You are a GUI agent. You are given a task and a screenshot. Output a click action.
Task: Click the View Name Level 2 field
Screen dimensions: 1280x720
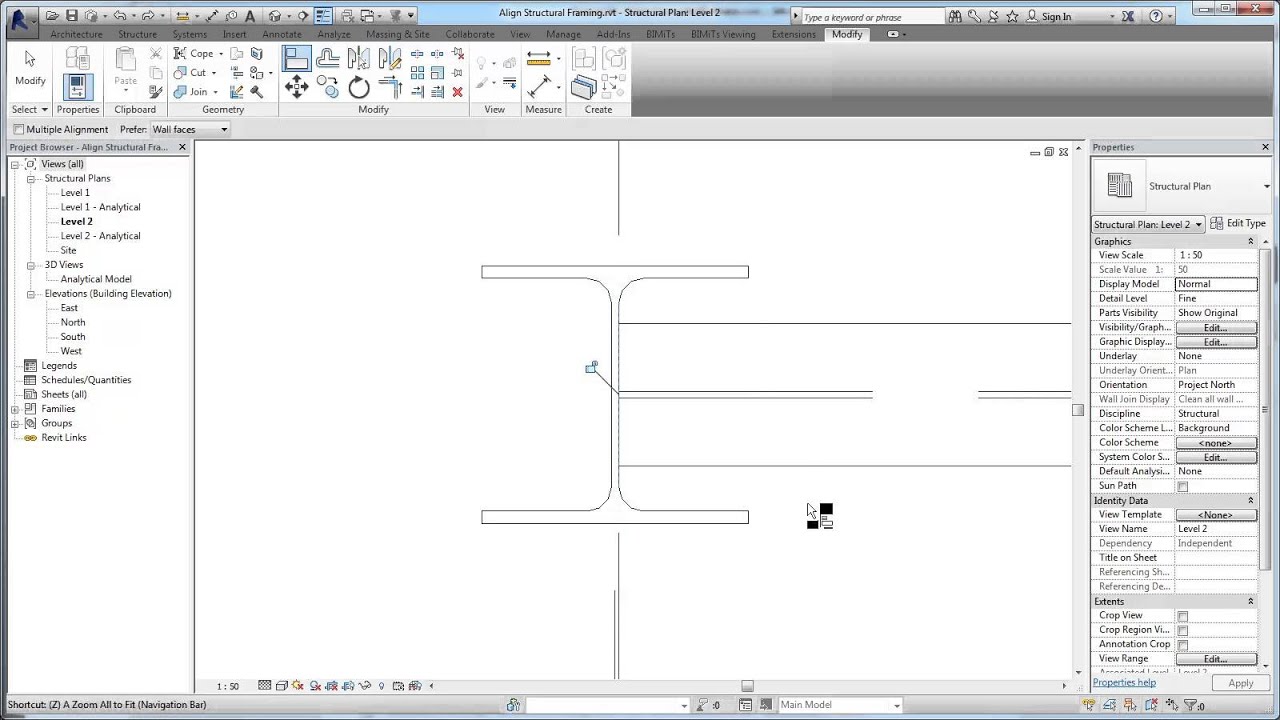coord(1216,529)
